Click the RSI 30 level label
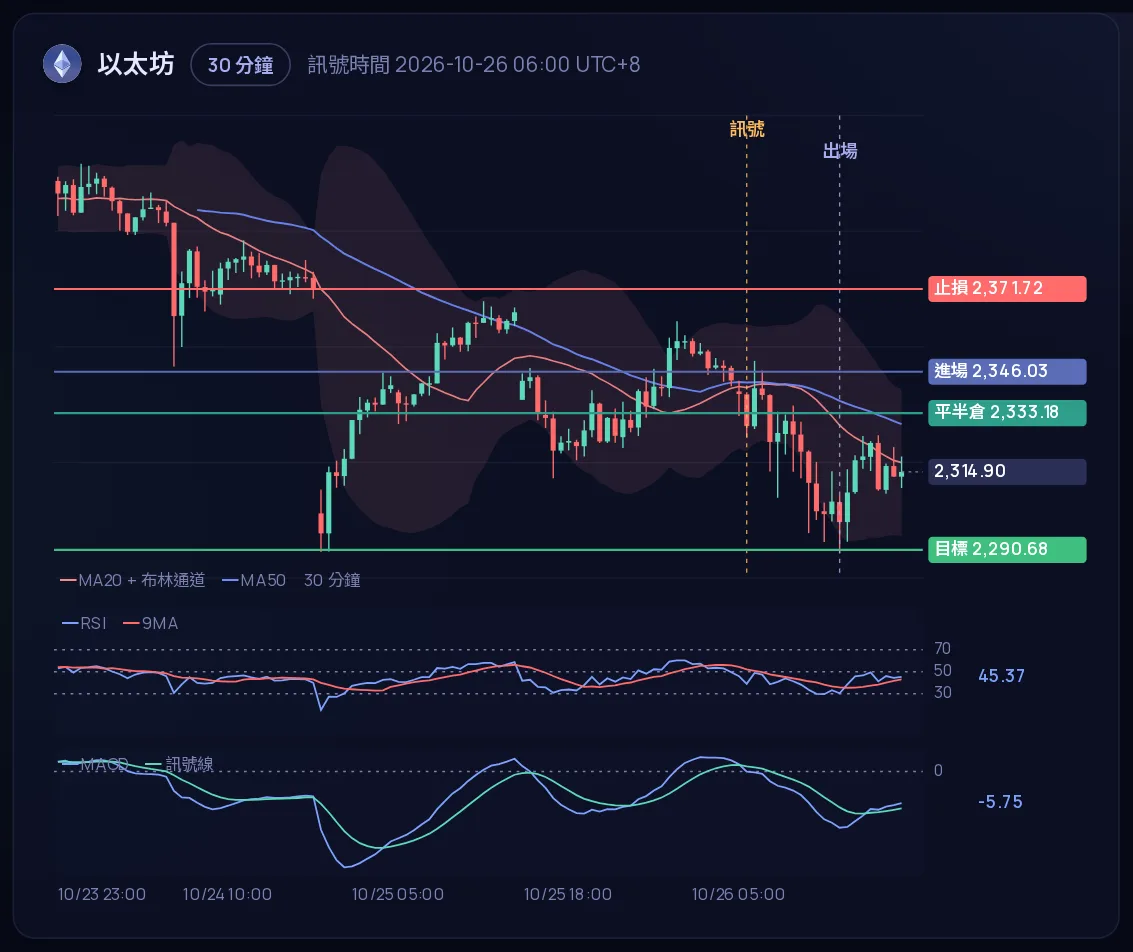The width and height of the screenshot is (1133, 952). (x=942, y=692)
